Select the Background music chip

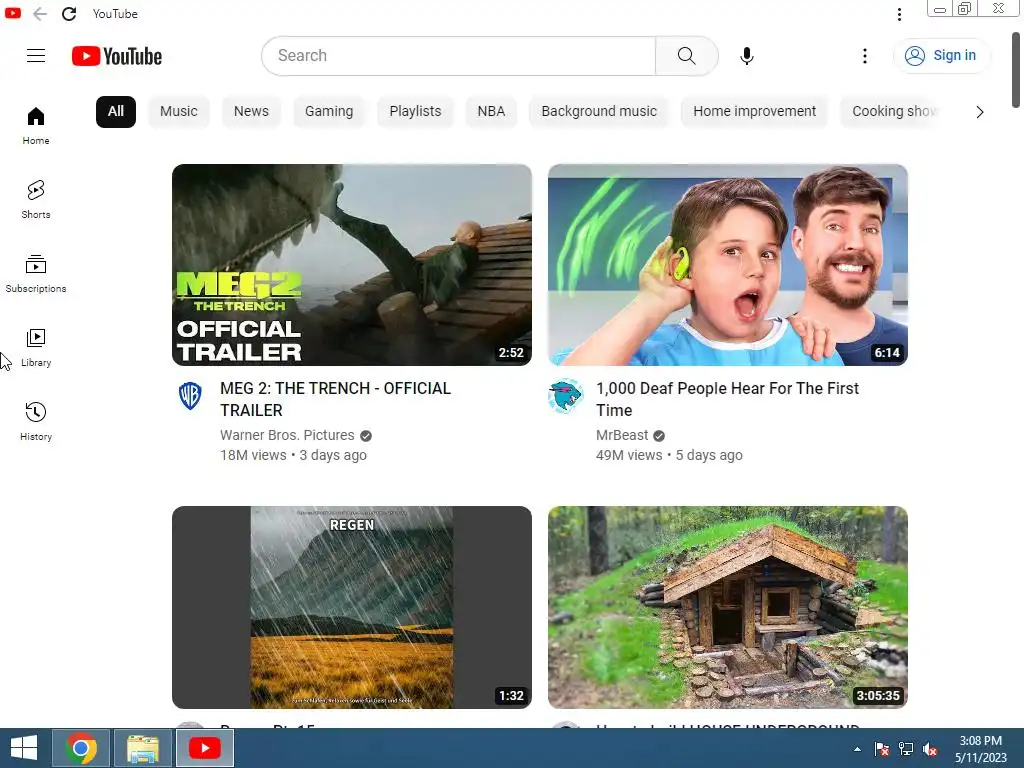(x=599, y=112)
